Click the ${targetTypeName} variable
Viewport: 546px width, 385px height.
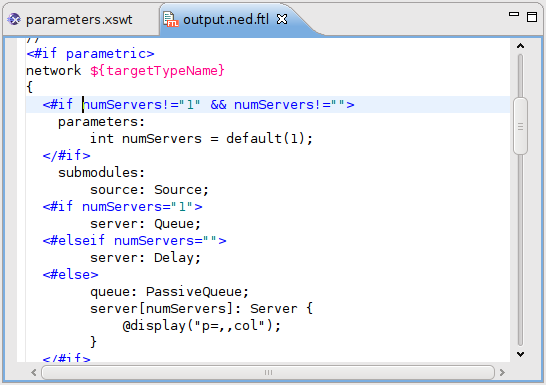[x=157, y=71]
